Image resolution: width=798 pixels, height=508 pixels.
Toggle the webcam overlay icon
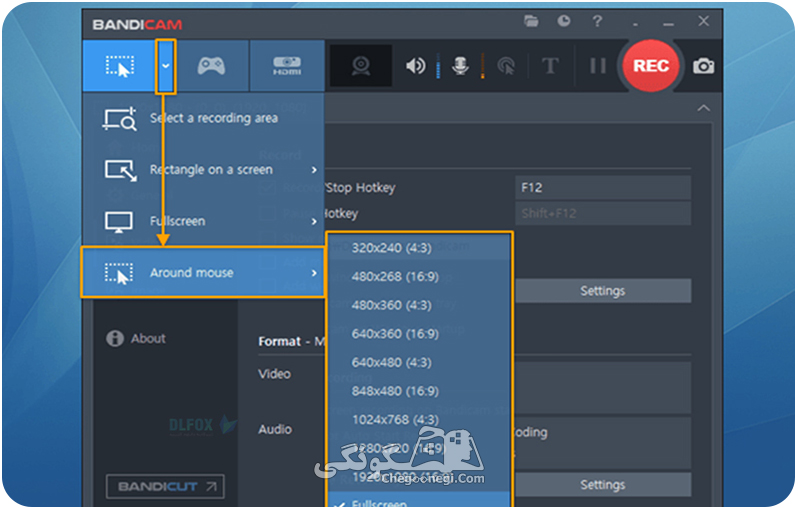[x=361, y=66]
